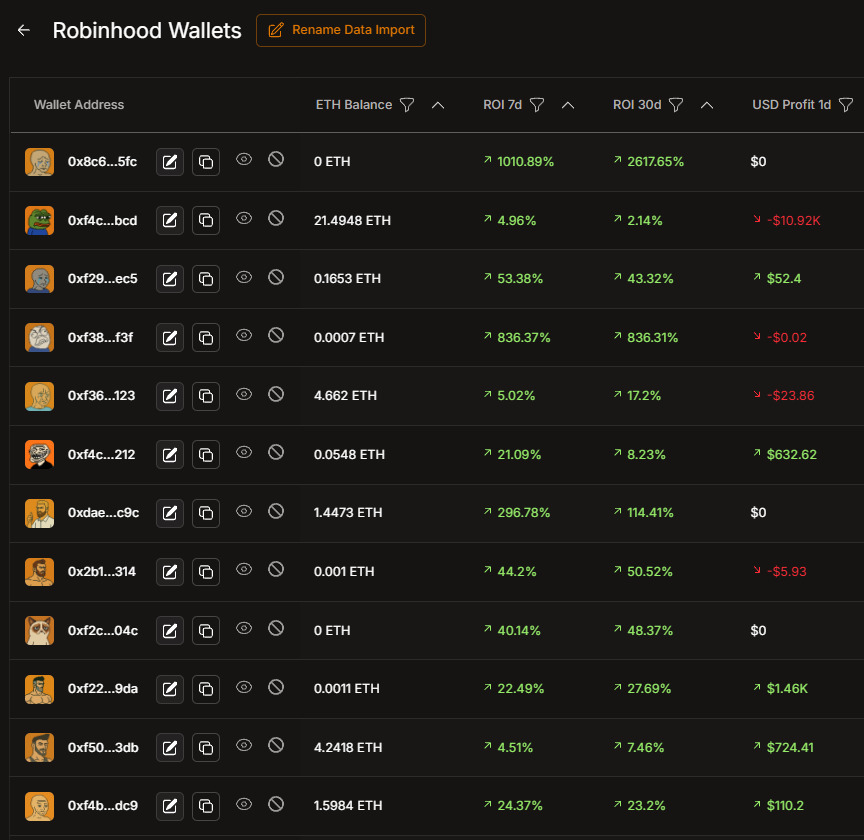Edit label for wallet 0xf38...f3f
The image size is (864, 840).
pos(170,337)
